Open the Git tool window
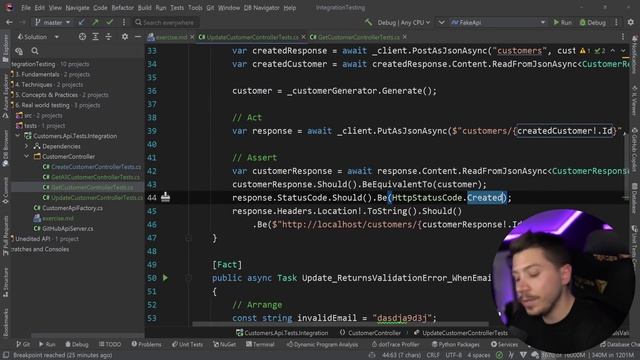640x360 pixels. pos(23,344)
